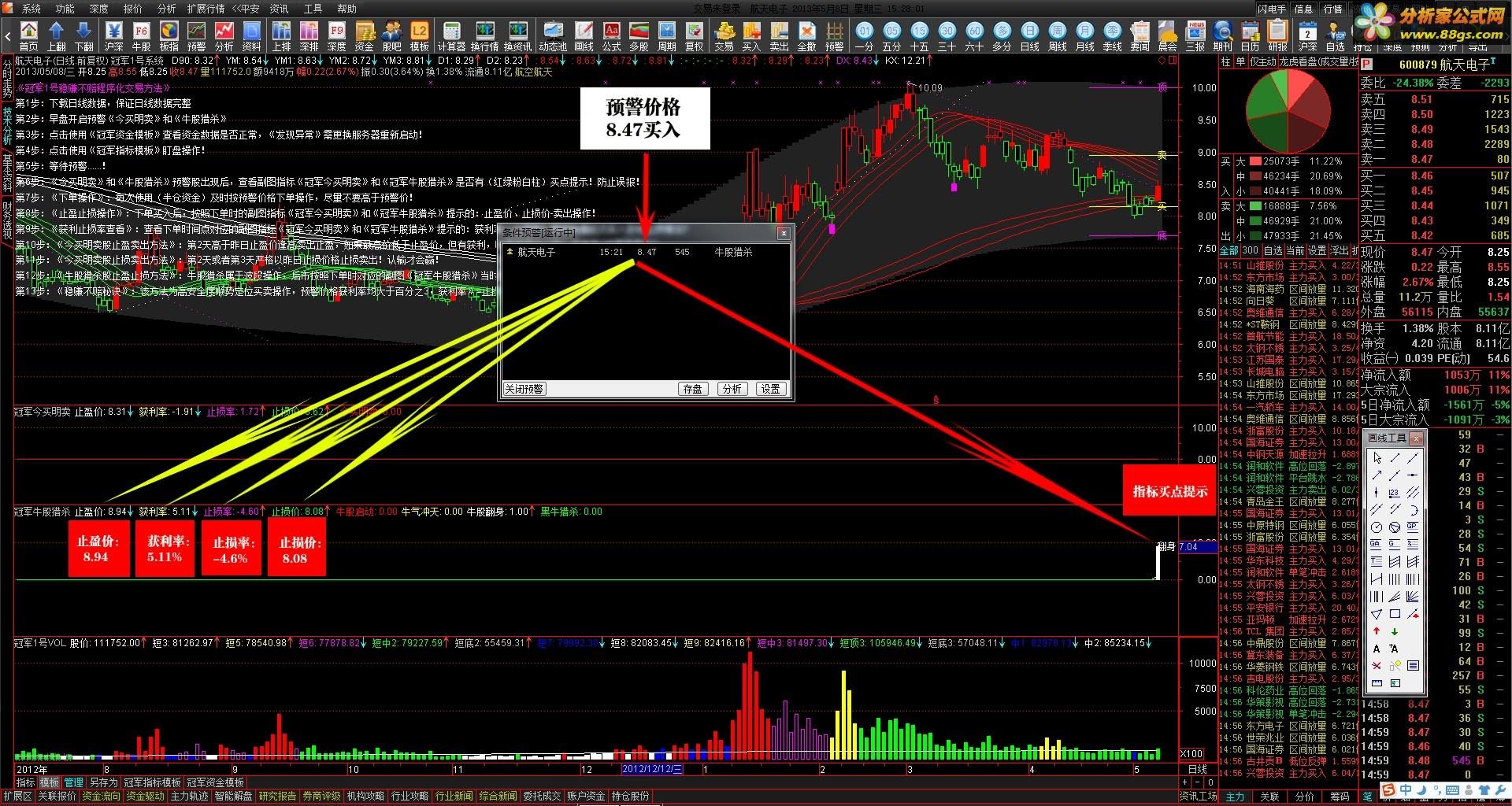The image size is (1512, 806).
Task: Click the 存盘 save button
Action: pyautogui.click(x=693, y=389)
